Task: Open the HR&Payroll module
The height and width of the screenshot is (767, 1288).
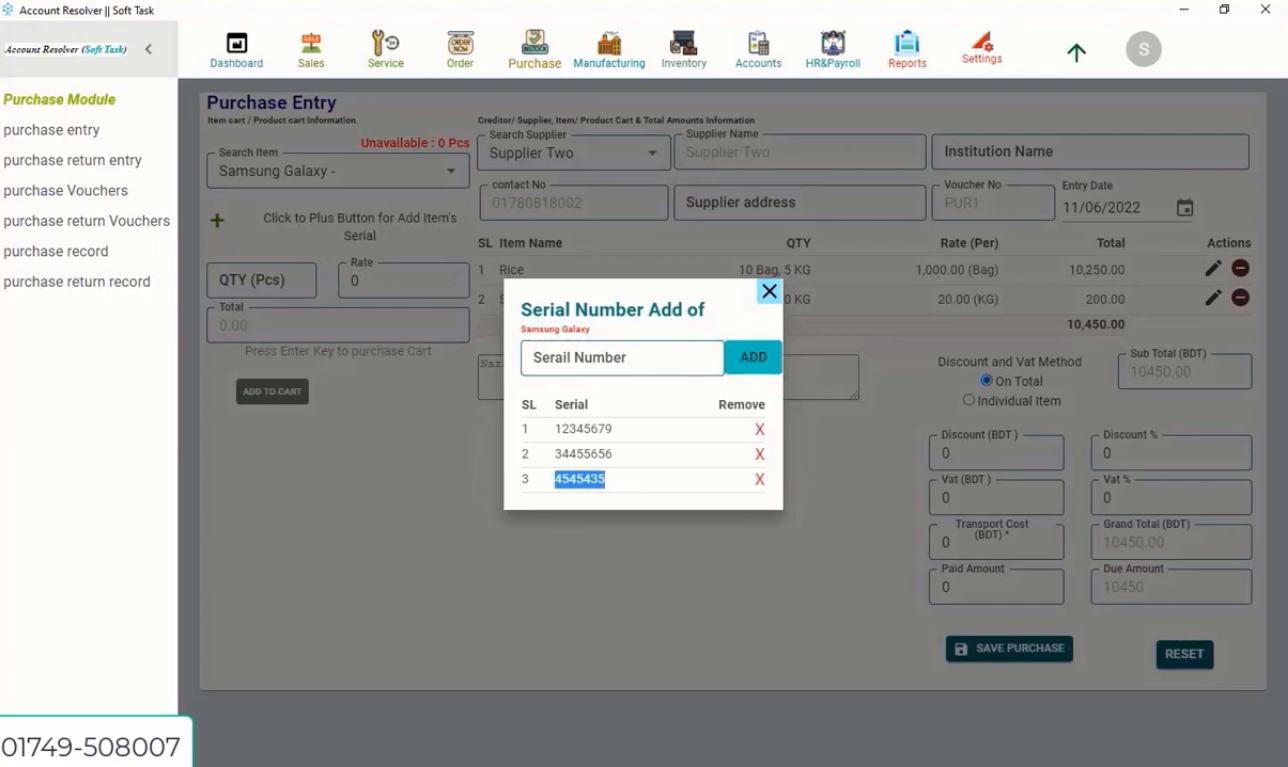Action: [832, 48]
